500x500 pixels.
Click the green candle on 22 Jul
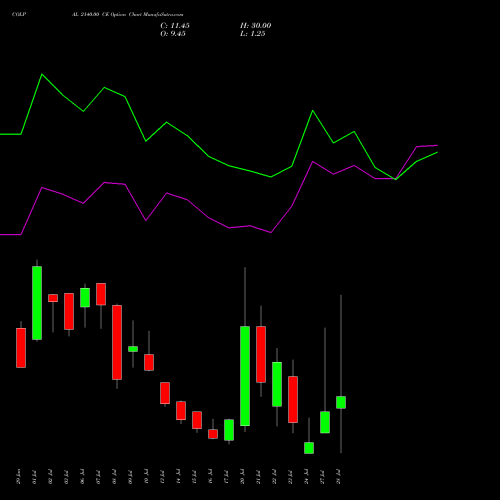tap(277, 384)
